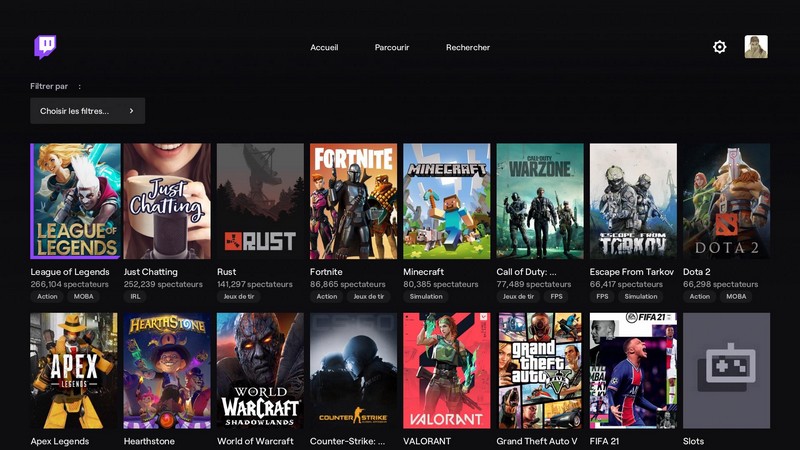The image size is (800, 450).
Task: Open the Dota 2 game cover
Action: click(x=727, y=201)
